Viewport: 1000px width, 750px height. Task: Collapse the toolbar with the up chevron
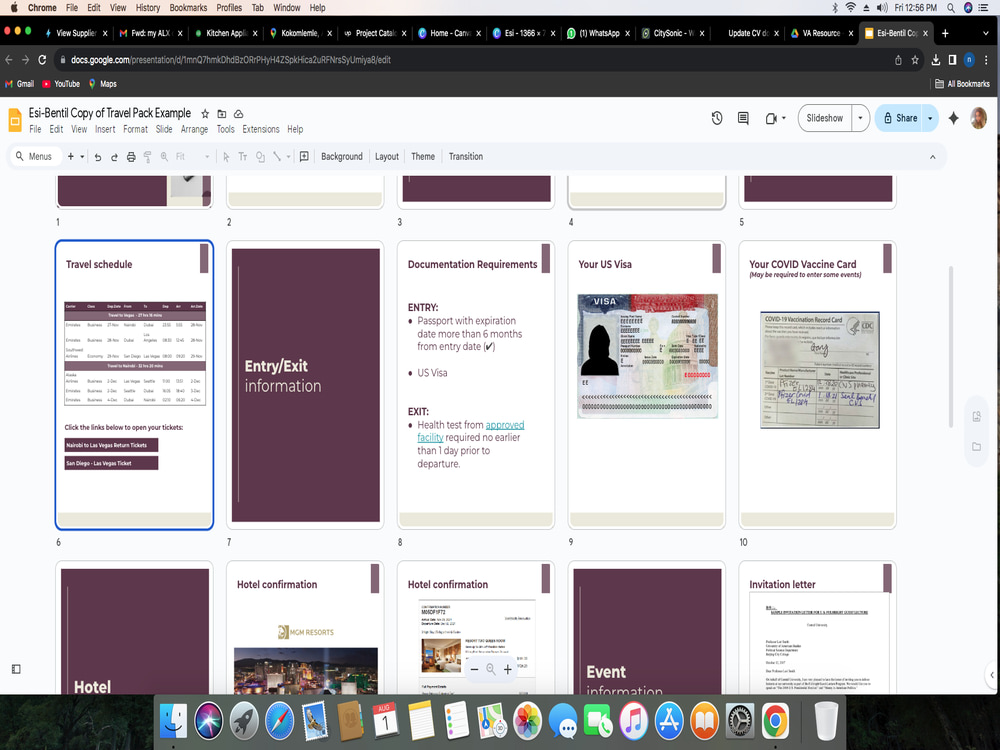(932, 157)
